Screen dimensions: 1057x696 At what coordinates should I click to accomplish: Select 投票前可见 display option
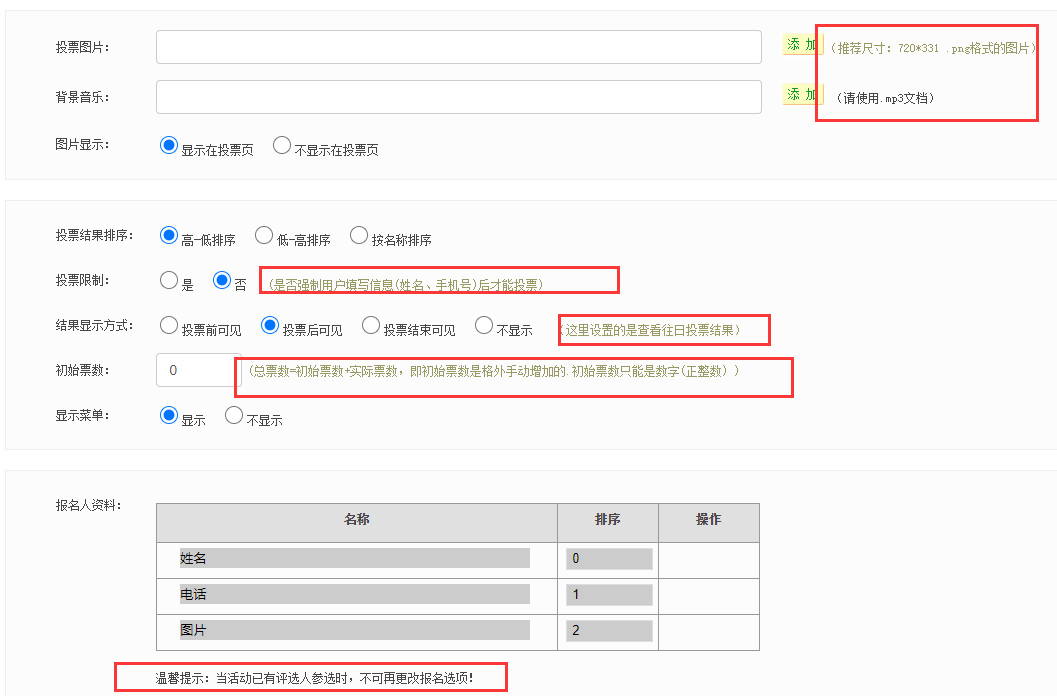(169, 326)
